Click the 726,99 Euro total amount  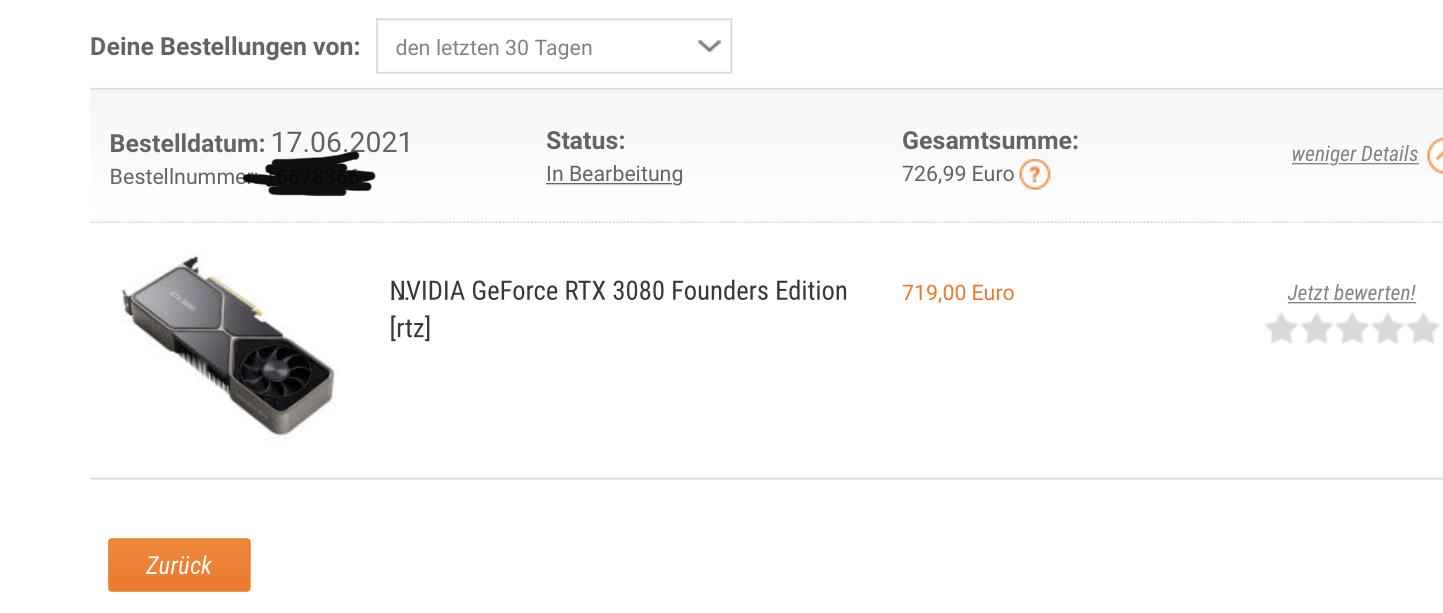coord(957,174)
